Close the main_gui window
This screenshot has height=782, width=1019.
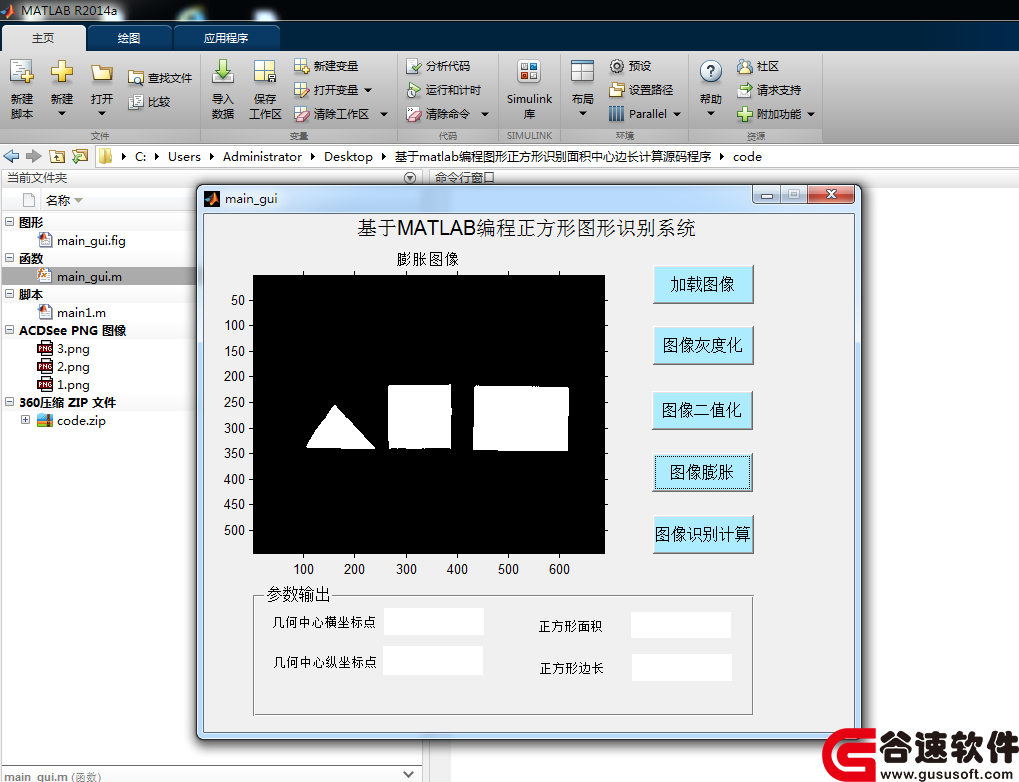pos(831,194)
